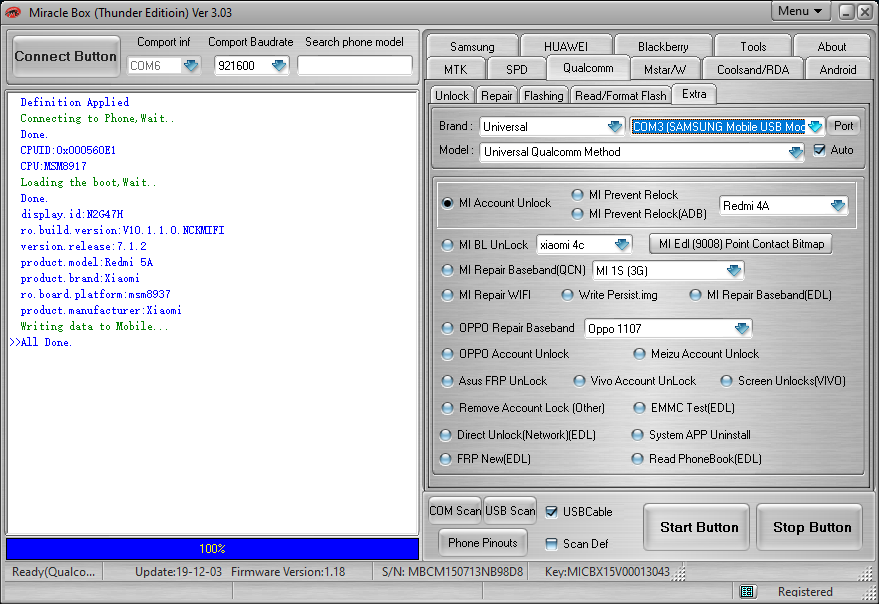Switch to the Blackberry tab

click(x=663, y=46)
